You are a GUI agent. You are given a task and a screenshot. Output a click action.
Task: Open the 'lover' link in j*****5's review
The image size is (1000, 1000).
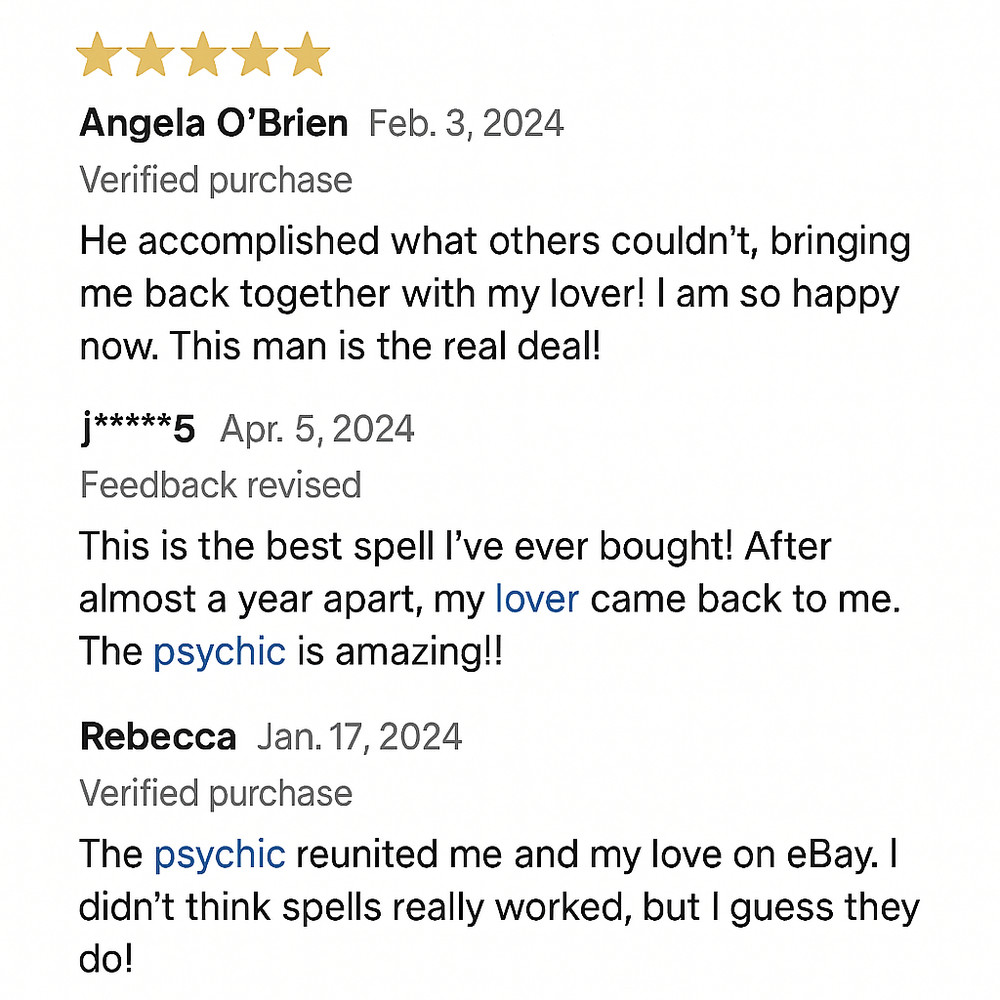(x=537, y=598)
